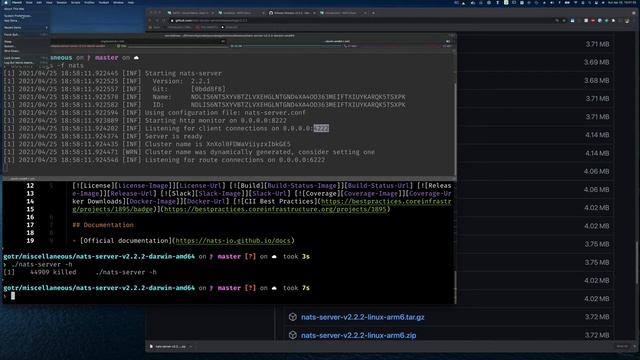Click the '3.69 MB' file size
Screen dimensions: 640x360
coord(596,62)
